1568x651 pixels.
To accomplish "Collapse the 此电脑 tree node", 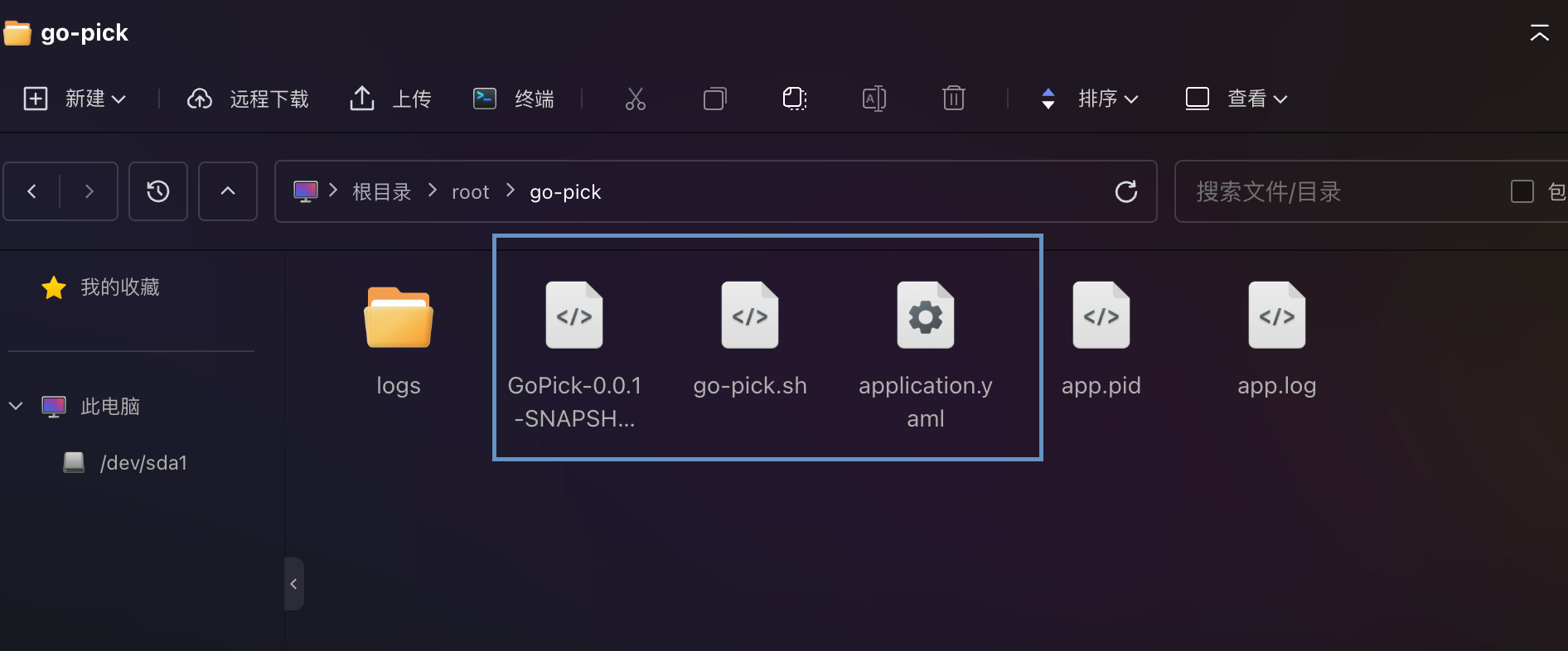I will [16, 406].
